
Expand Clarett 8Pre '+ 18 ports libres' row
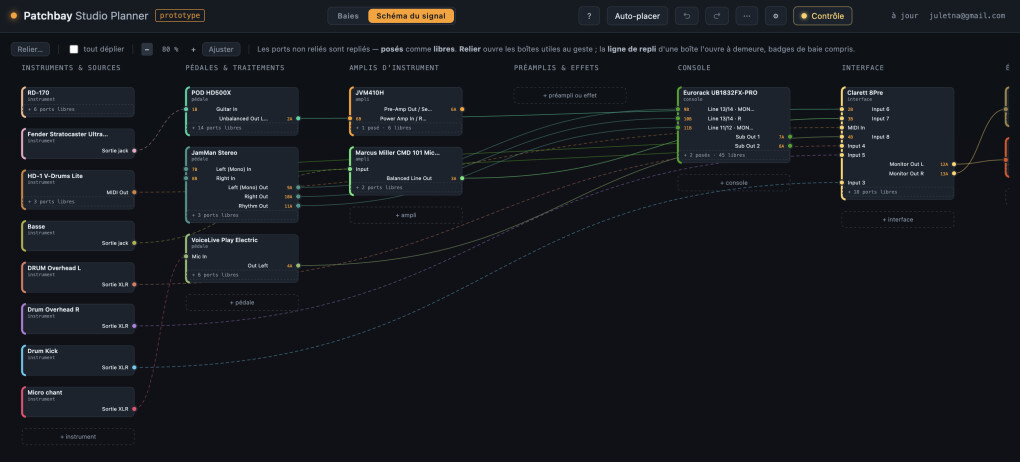[898, 192]
